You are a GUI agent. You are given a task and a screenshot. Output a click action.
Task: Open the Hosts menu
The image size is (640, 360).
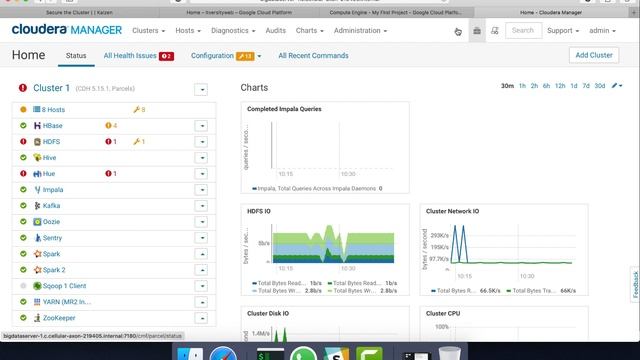pos(188,31)
